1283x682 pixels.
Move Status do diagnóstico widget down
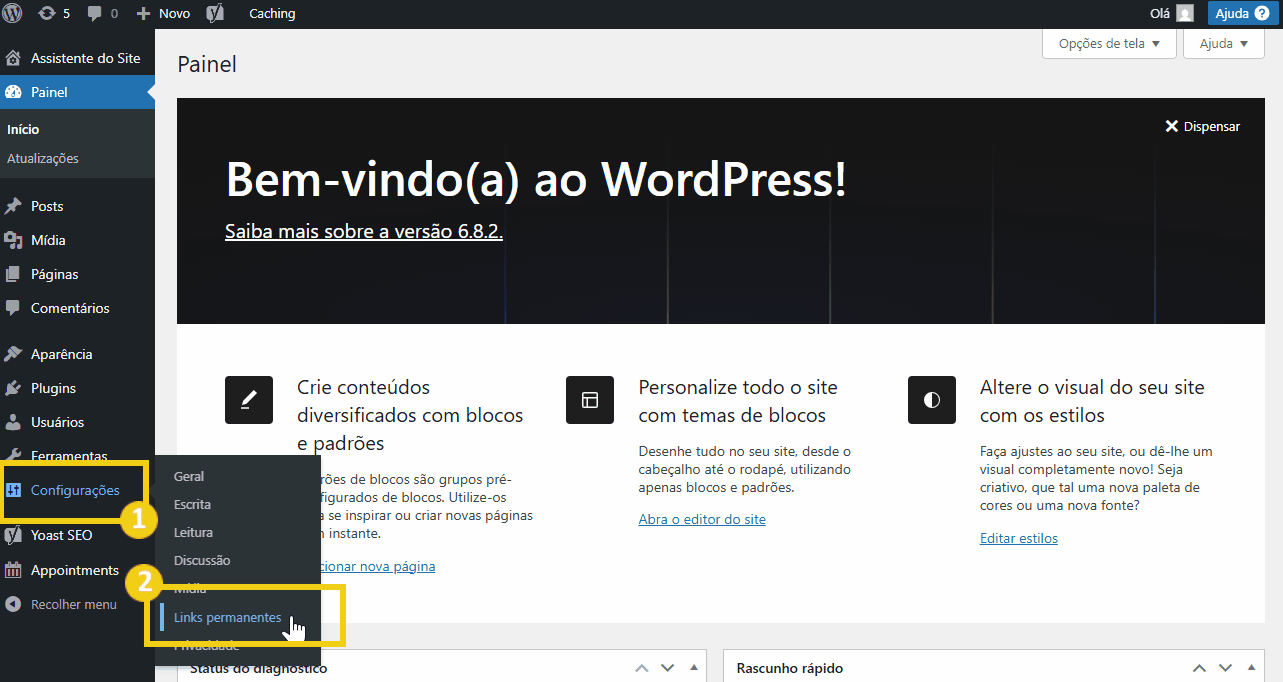(667, 668)
